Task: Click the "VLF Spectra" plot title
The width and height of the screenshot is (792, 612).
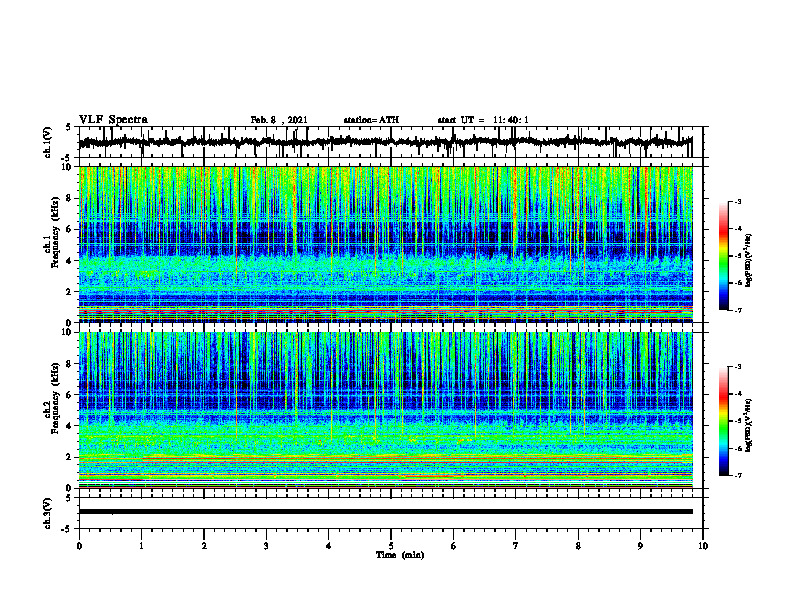Action: pyautogui.click(x=113, y=120)
